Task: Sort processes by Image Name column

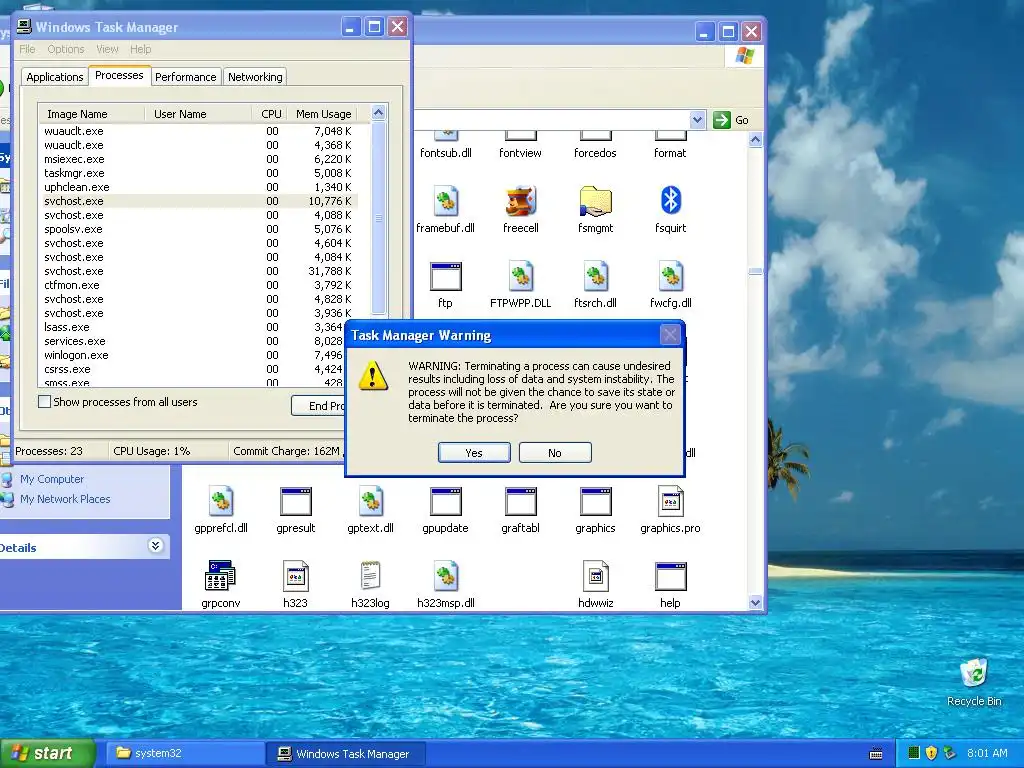Action: [91, 114]
